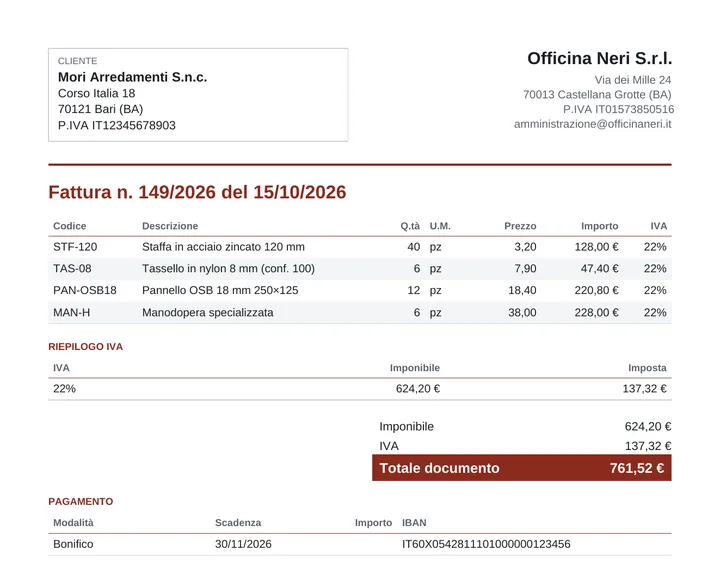Select item code TAS-08
The image size is (720, 569).
(72, 269)
